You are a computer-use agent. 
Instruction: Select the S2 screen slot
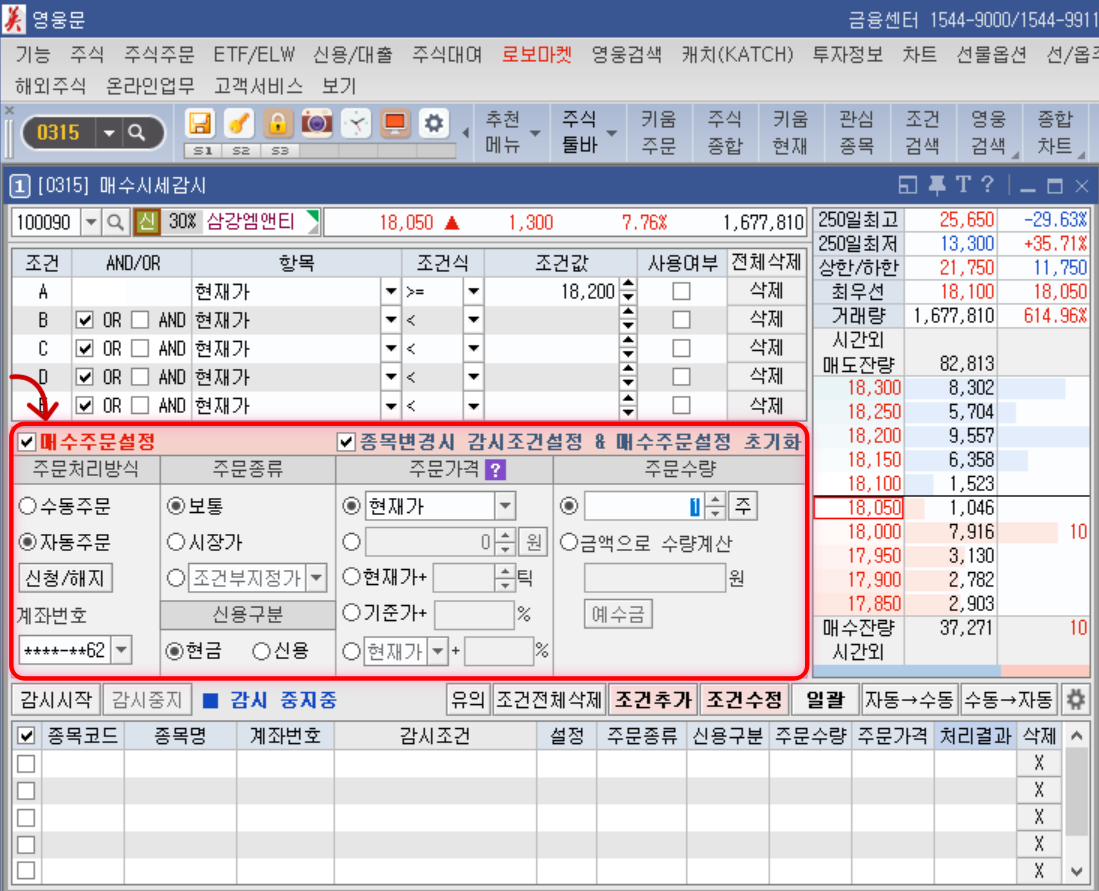(241, 151)
